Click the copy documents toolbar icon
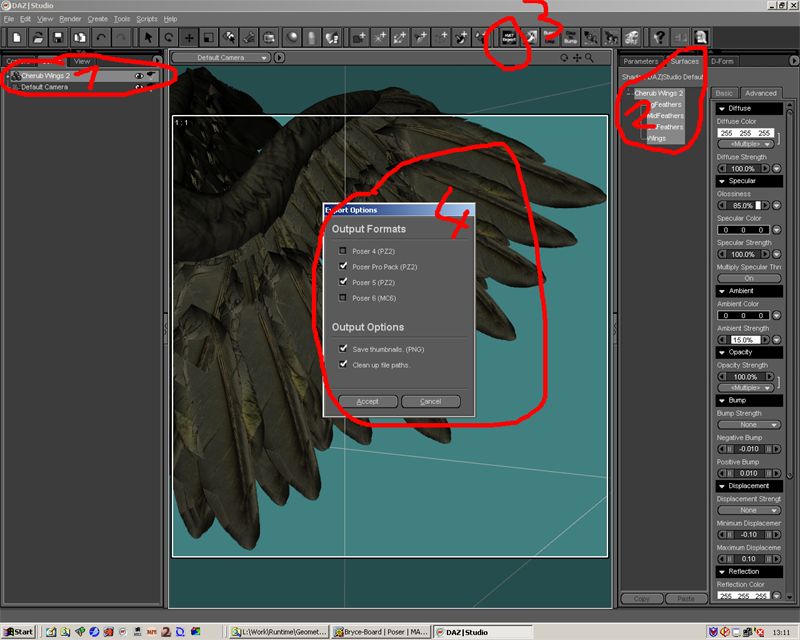The image size is (800, 640). (x=80, y=37)
